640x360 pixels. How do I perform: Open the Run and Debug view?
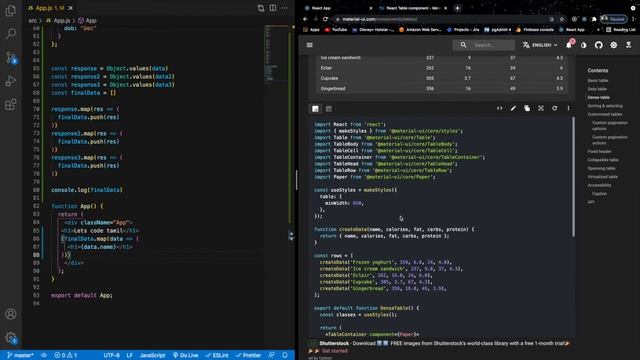click(11, 81)
